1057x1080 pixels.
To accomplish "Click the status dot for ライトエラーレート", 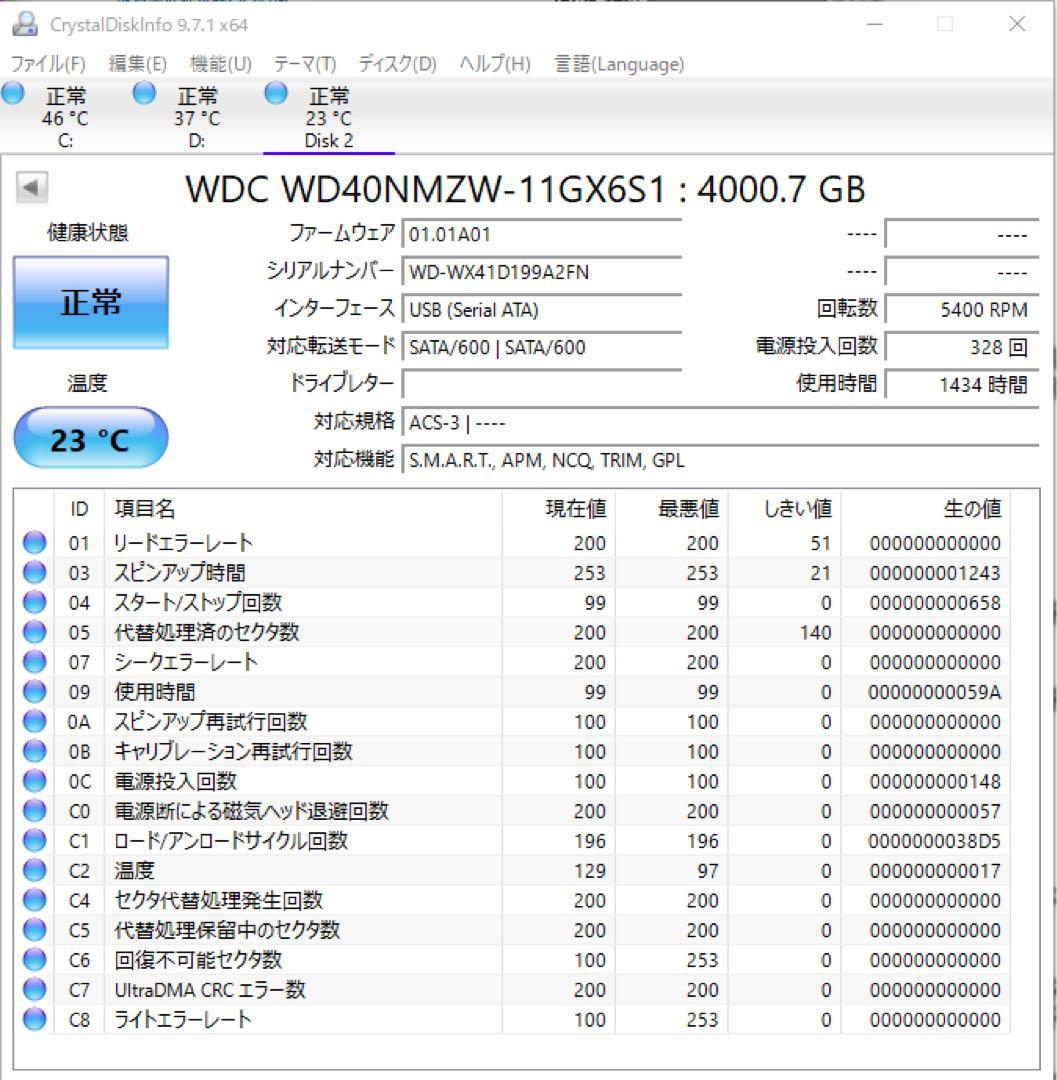I will 35,1019.
